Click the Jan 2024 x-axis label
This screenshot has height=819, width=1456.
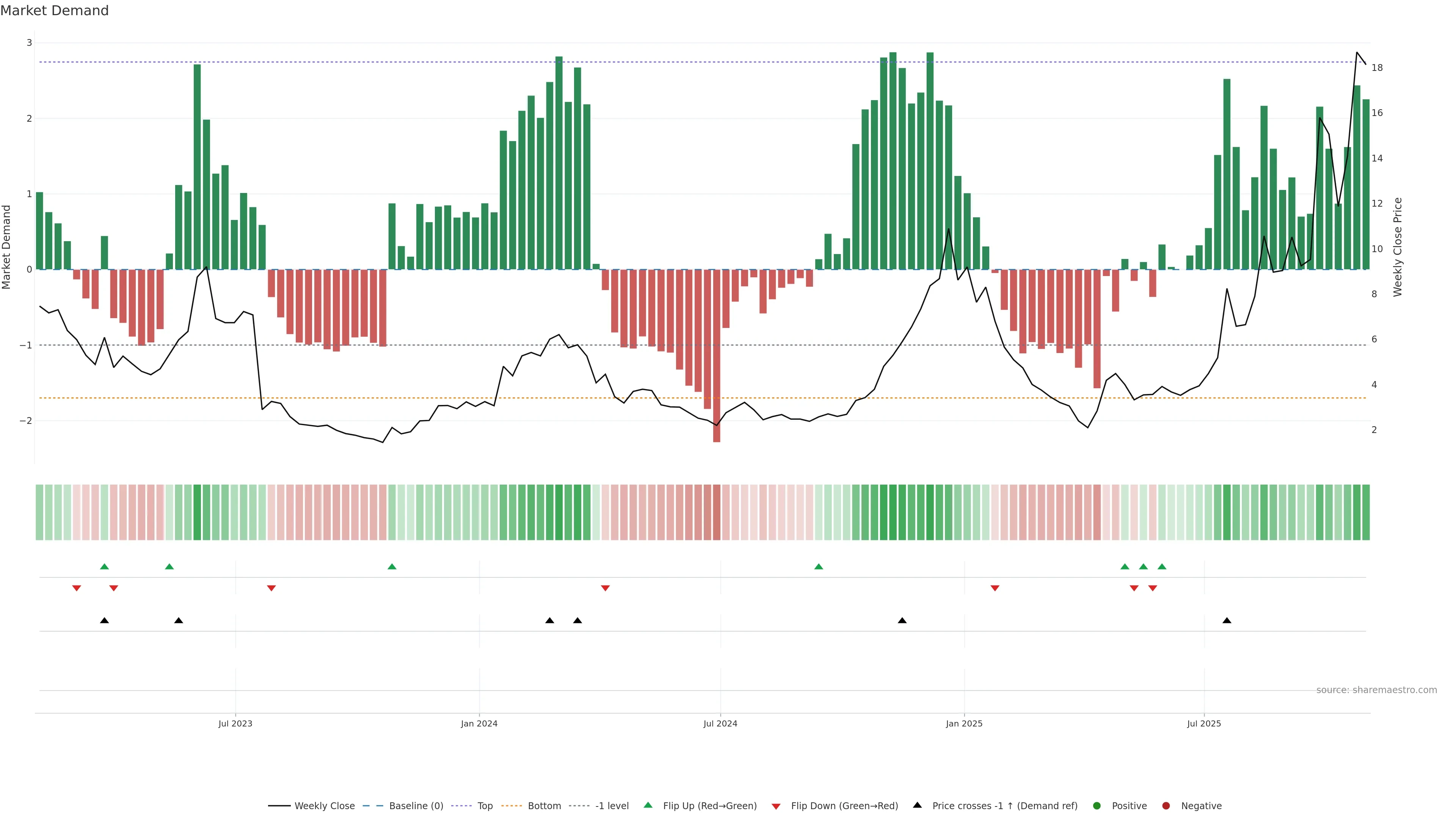(x=479, y=723)
